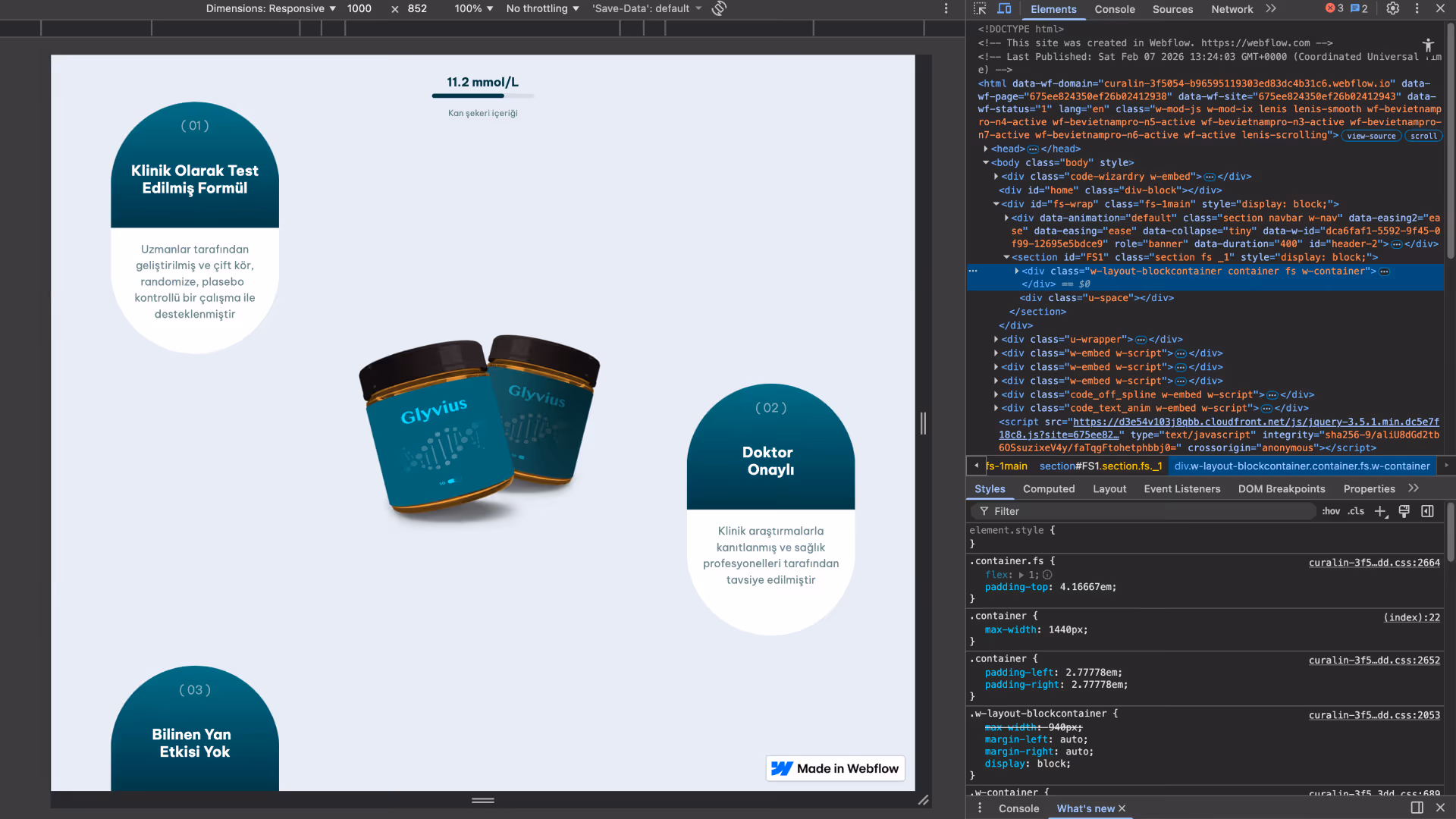Click the view-source badge

(1371, 136)
